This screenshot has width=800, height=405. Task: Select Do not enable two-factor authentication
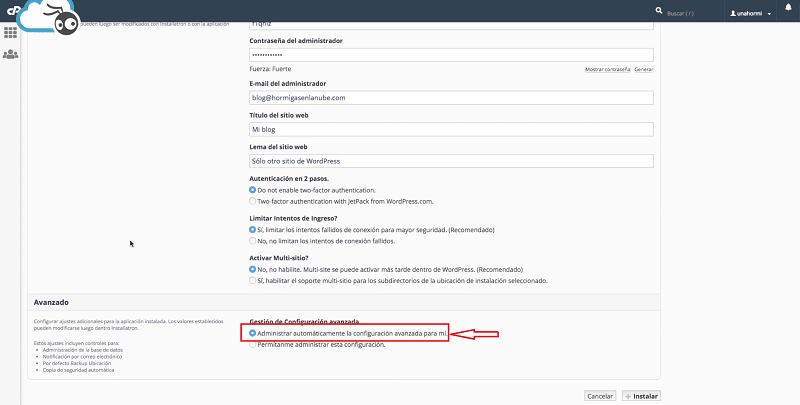coord(253,190)
